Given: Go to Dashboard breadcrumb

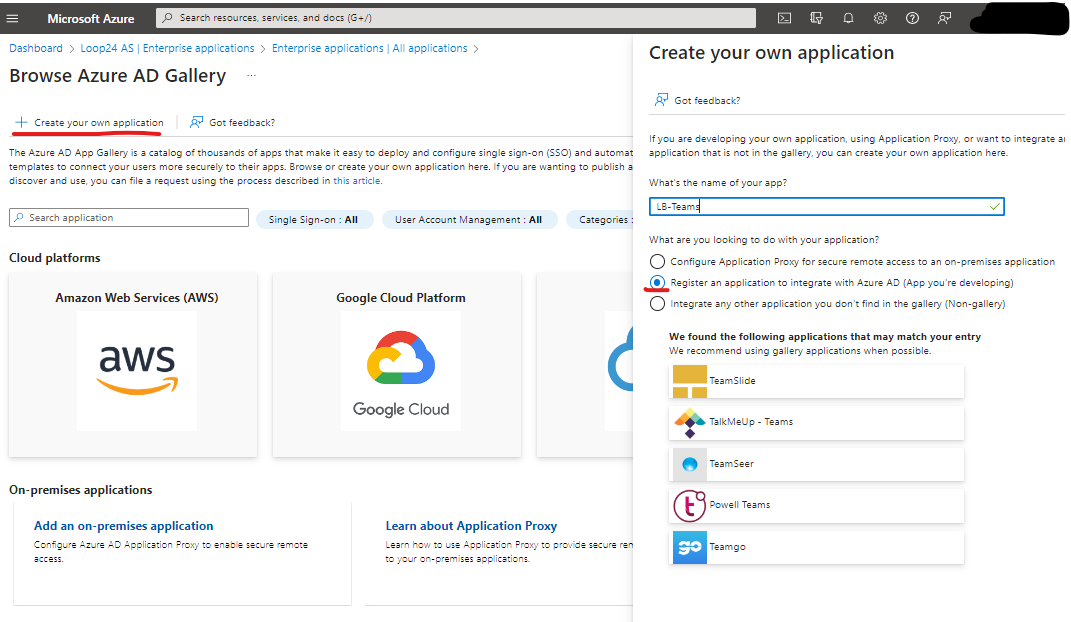Looking at the screenshot, I should coord(36,48).
